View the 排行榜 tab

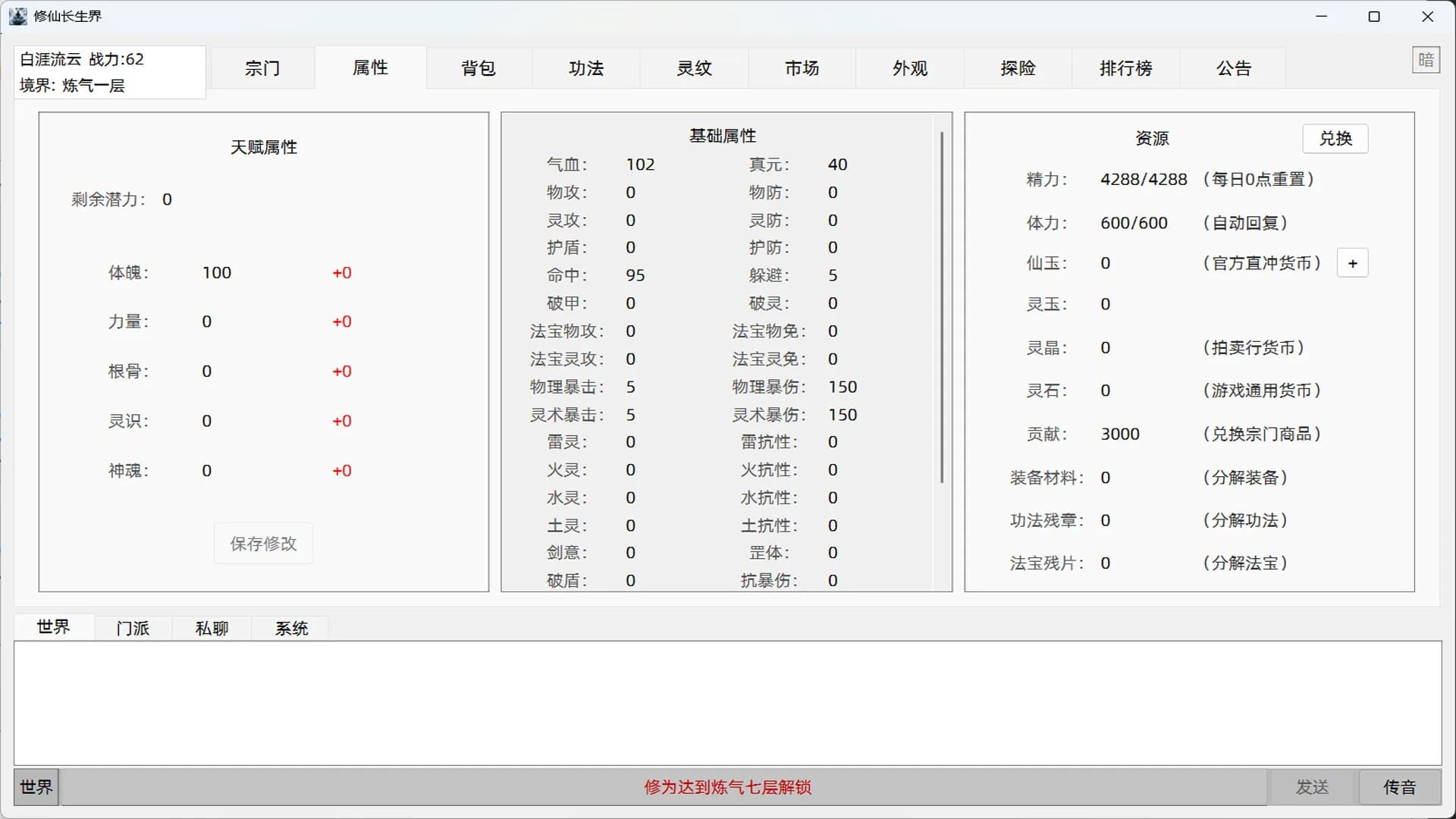(1125, 68)
